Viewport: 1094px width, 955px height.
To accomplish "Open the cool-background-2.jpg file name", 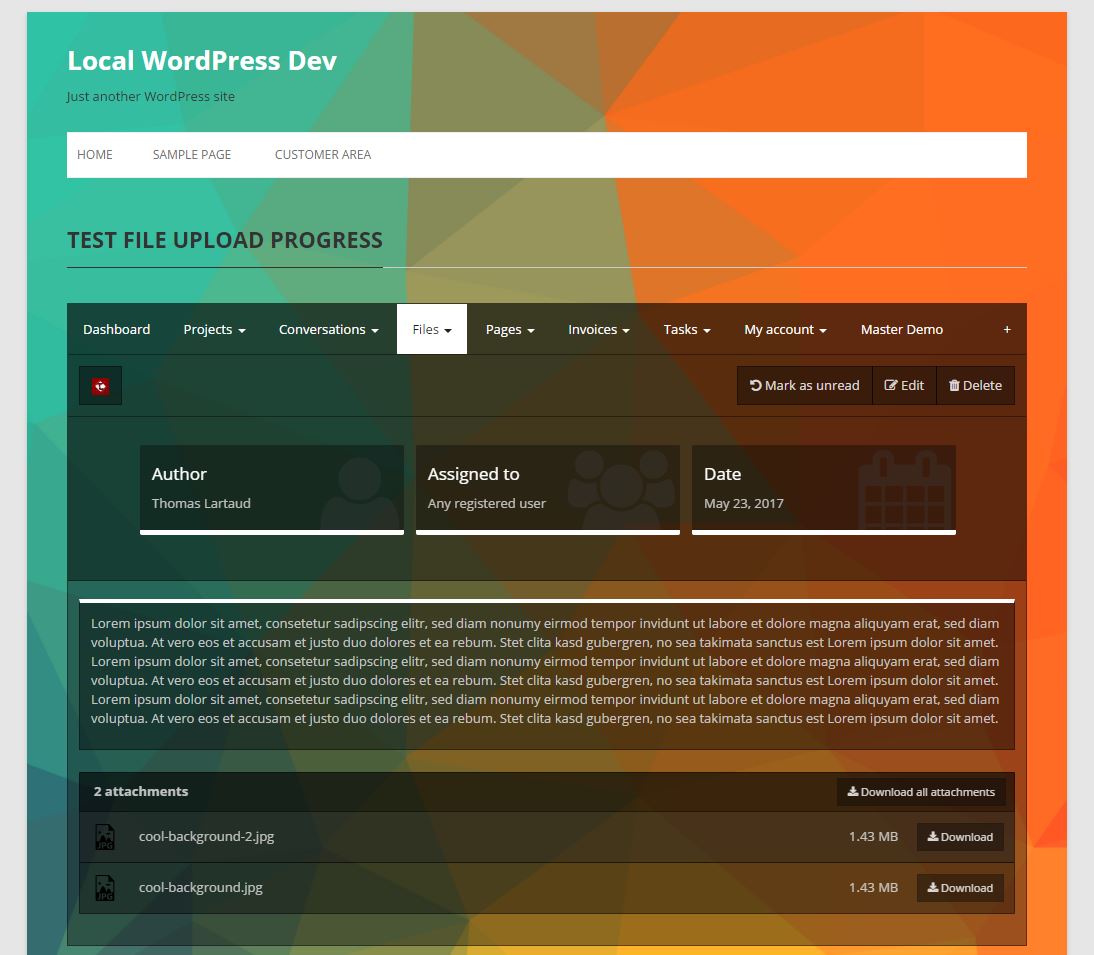I will 207,836.
